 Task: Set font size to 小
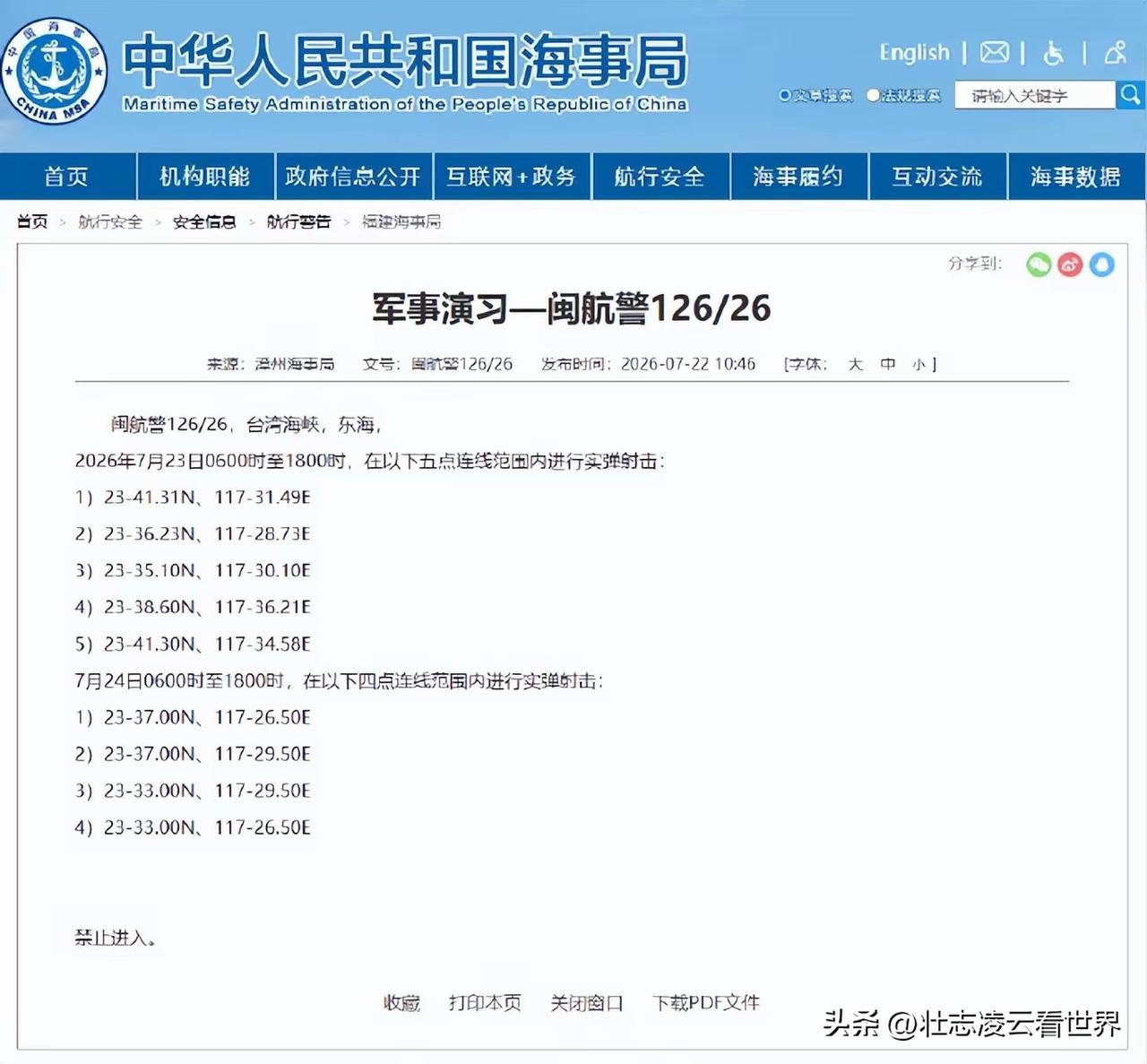(x=918, y=364)
